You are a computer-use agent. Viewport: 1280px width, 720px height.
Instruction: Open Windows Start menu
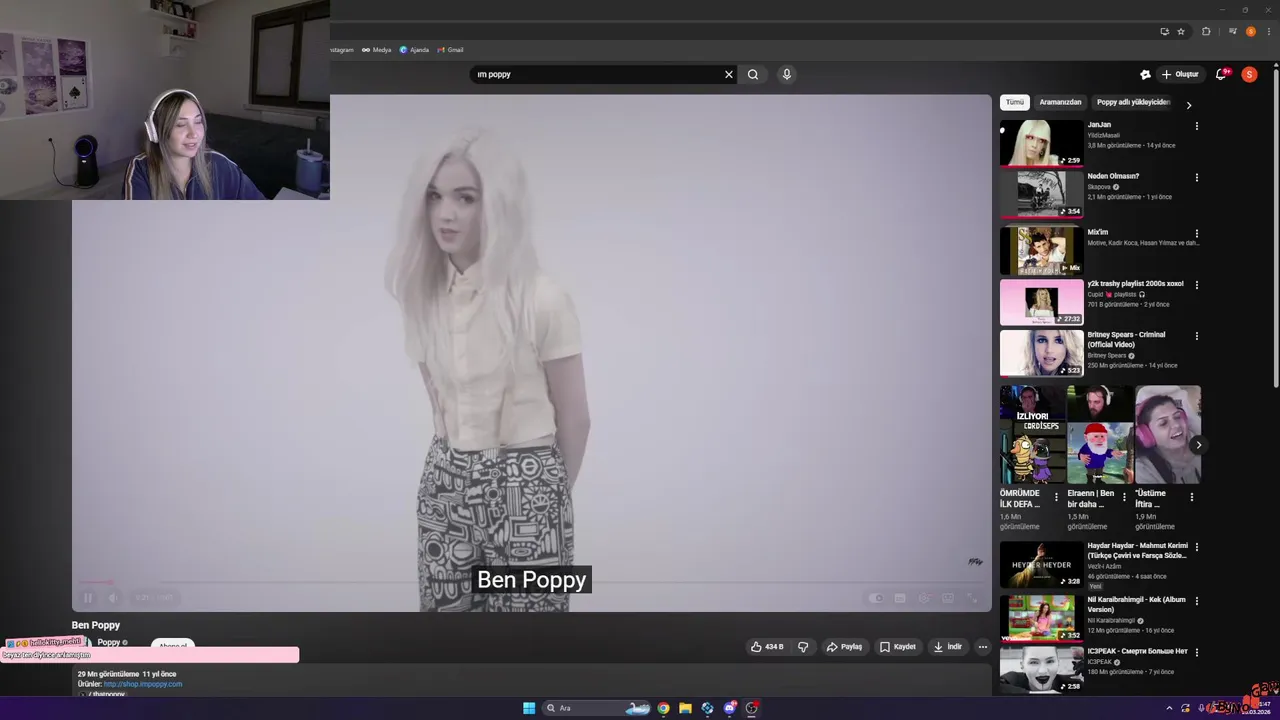pyautogui.click(x=529, y=708)
